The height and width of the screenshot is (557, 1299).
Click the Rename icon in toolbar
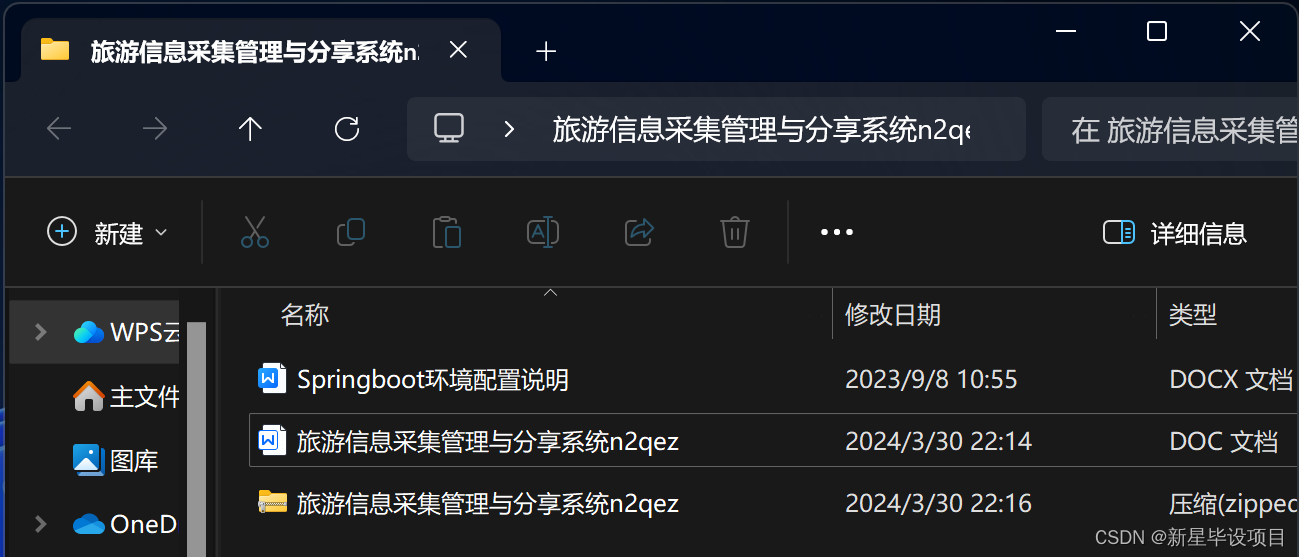(543, 233)
